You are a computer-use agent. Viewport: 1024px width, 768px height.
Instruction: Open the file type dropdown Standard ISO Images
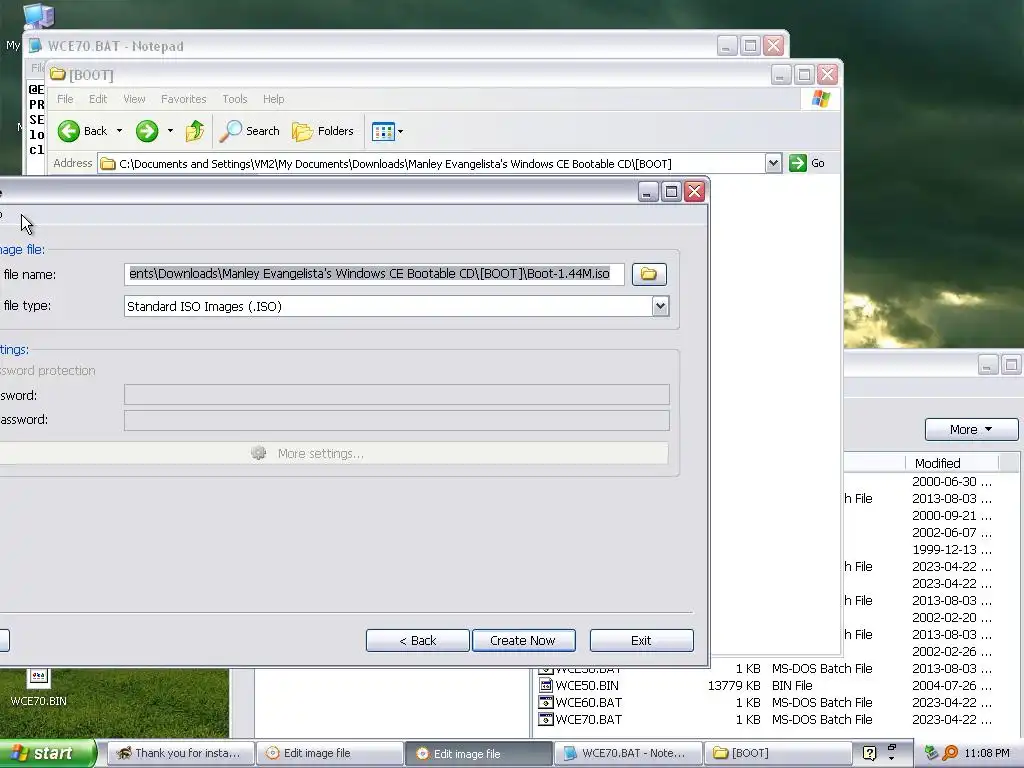(x=660, y=306)
